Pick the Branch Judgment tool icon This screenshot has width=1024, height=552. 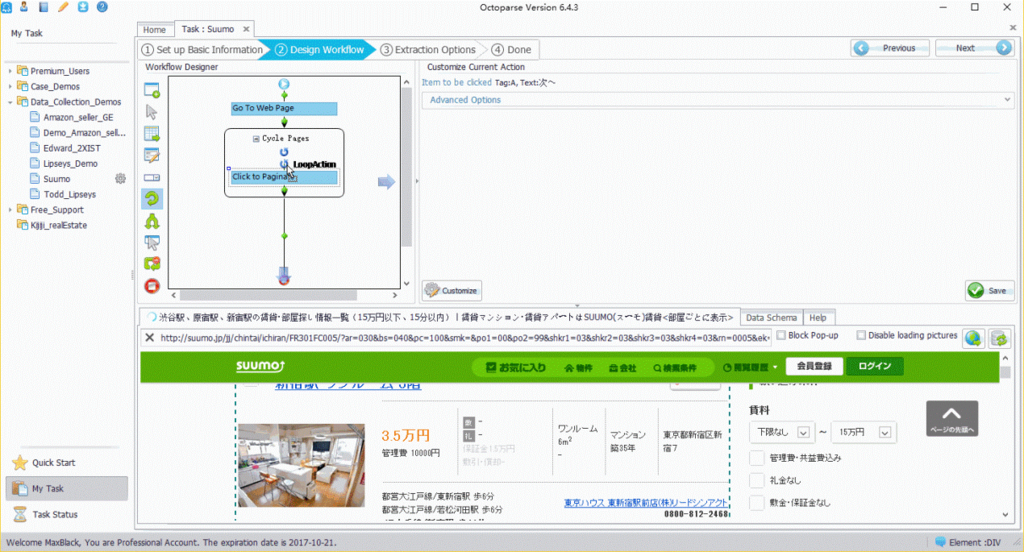(152, 221)
